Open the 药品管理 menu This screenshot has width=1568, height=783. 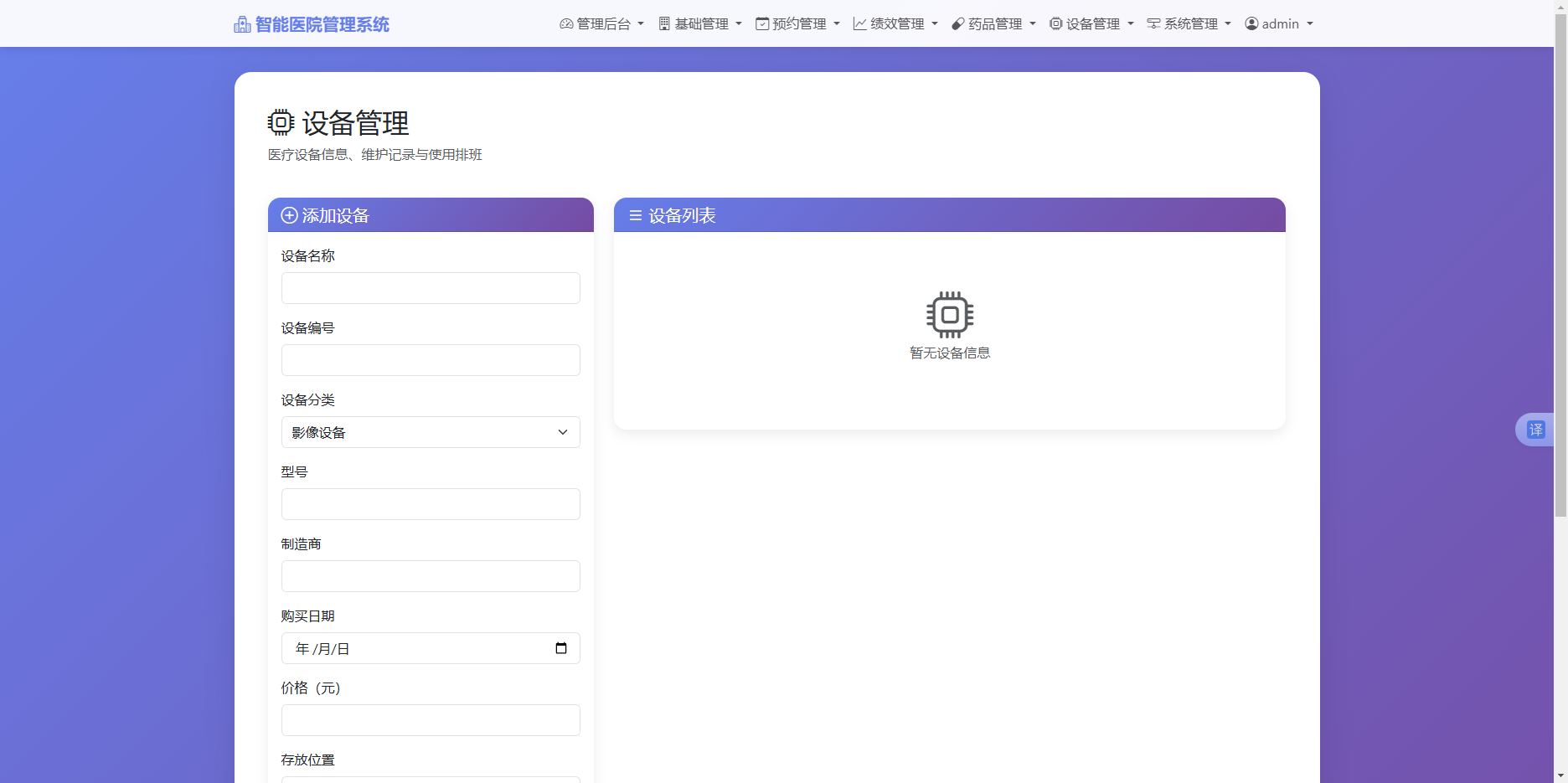(993, 23)
